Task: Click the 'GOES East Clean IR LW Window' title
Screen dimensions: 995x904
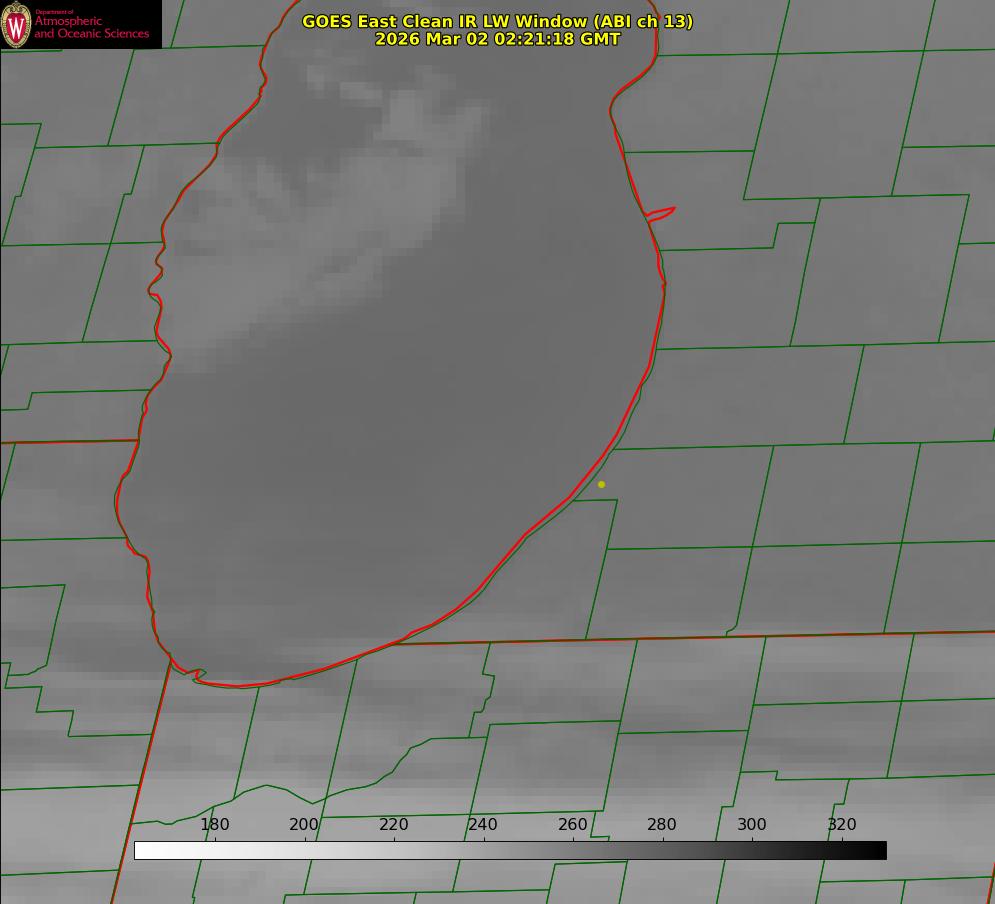Action: click(x=497, y=21)
